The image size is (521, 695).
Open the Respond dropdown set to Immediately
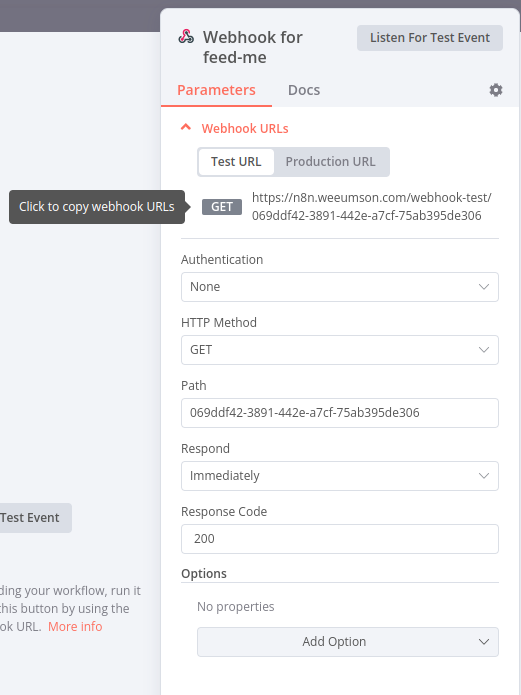point(340,476)
